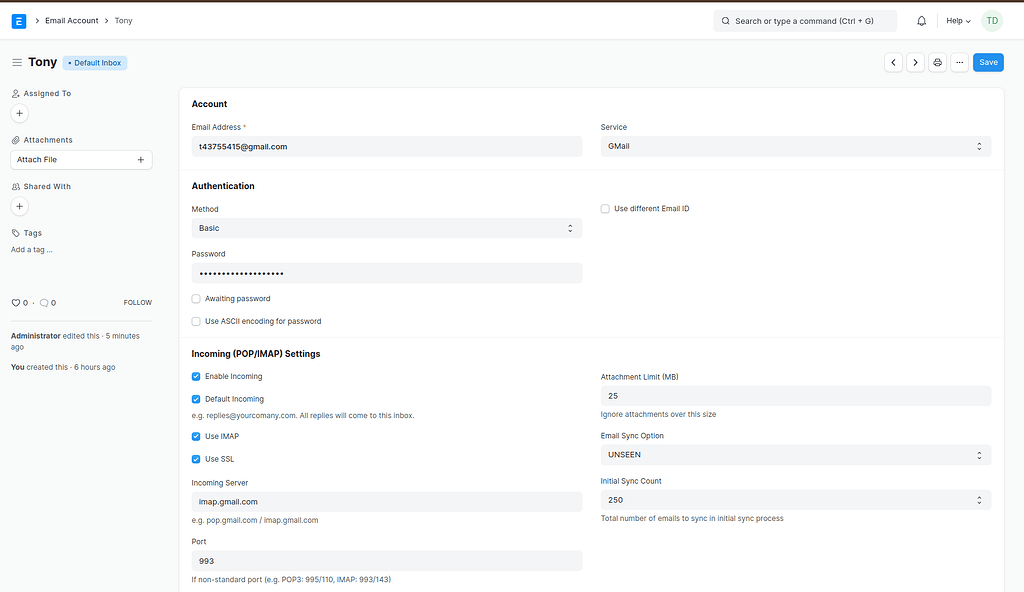Save the email account
The height and width of the screenshot is (592, 1024).
pos(988,62)
